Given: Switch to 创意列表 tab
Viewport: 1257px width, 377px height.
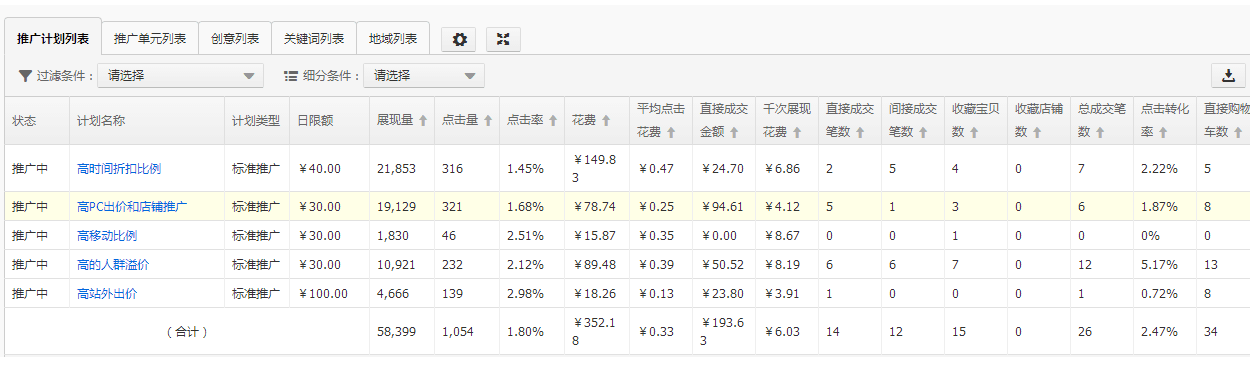Looking at the screenshot, I should click(x=235, y=39).
